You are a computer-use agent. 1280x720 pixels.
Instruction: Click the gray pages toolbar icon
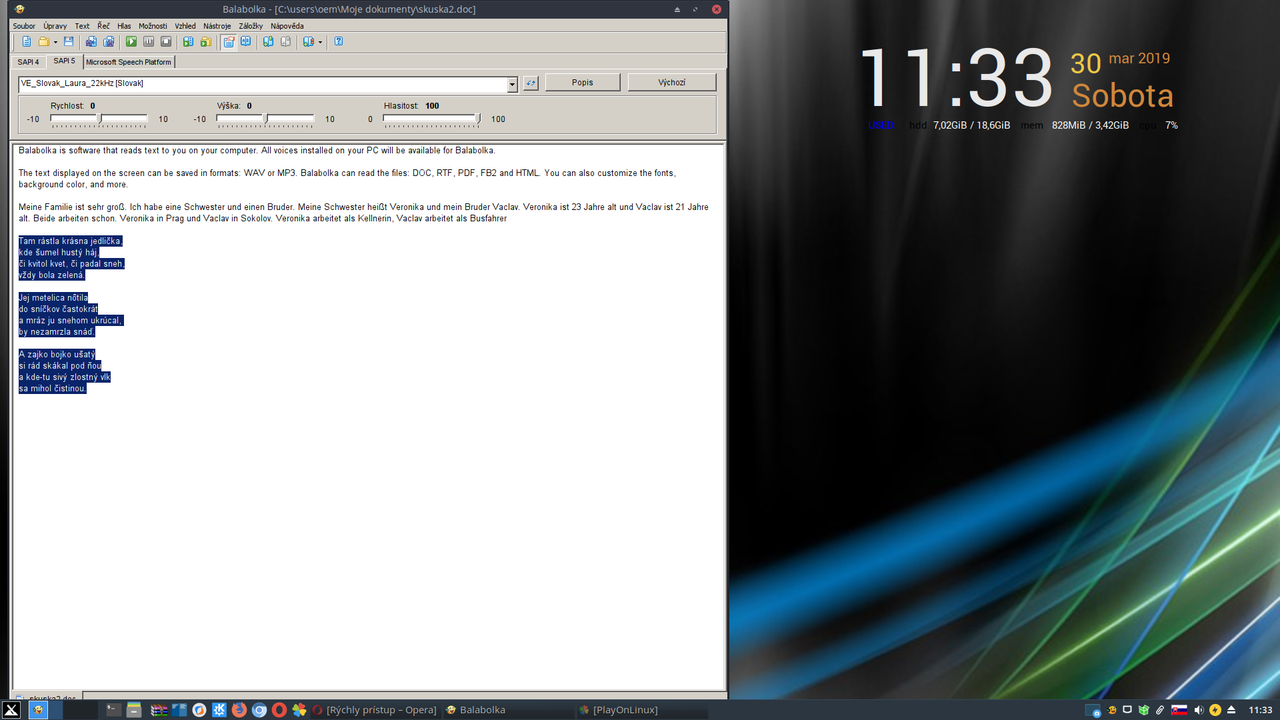(286, 42)
